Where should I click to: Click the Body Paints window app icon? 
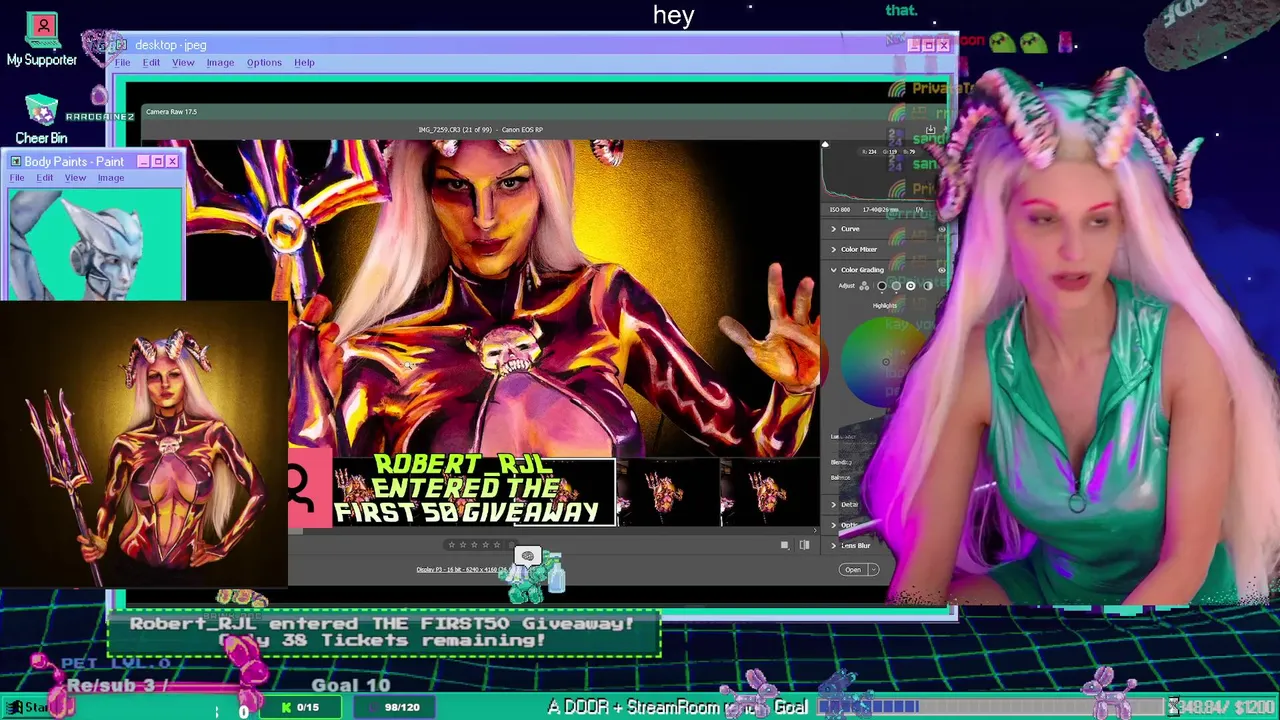[x=15, y=161]
